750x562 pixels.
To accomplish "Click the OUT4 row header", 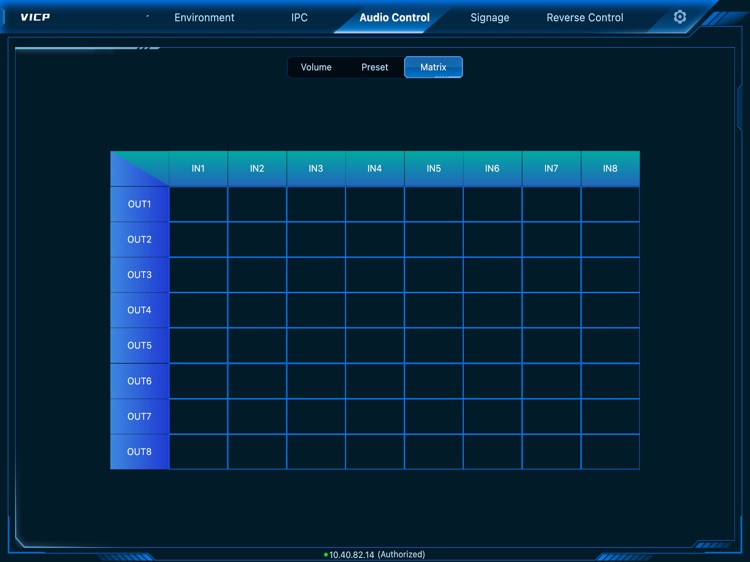I will (x=140, y=310).
